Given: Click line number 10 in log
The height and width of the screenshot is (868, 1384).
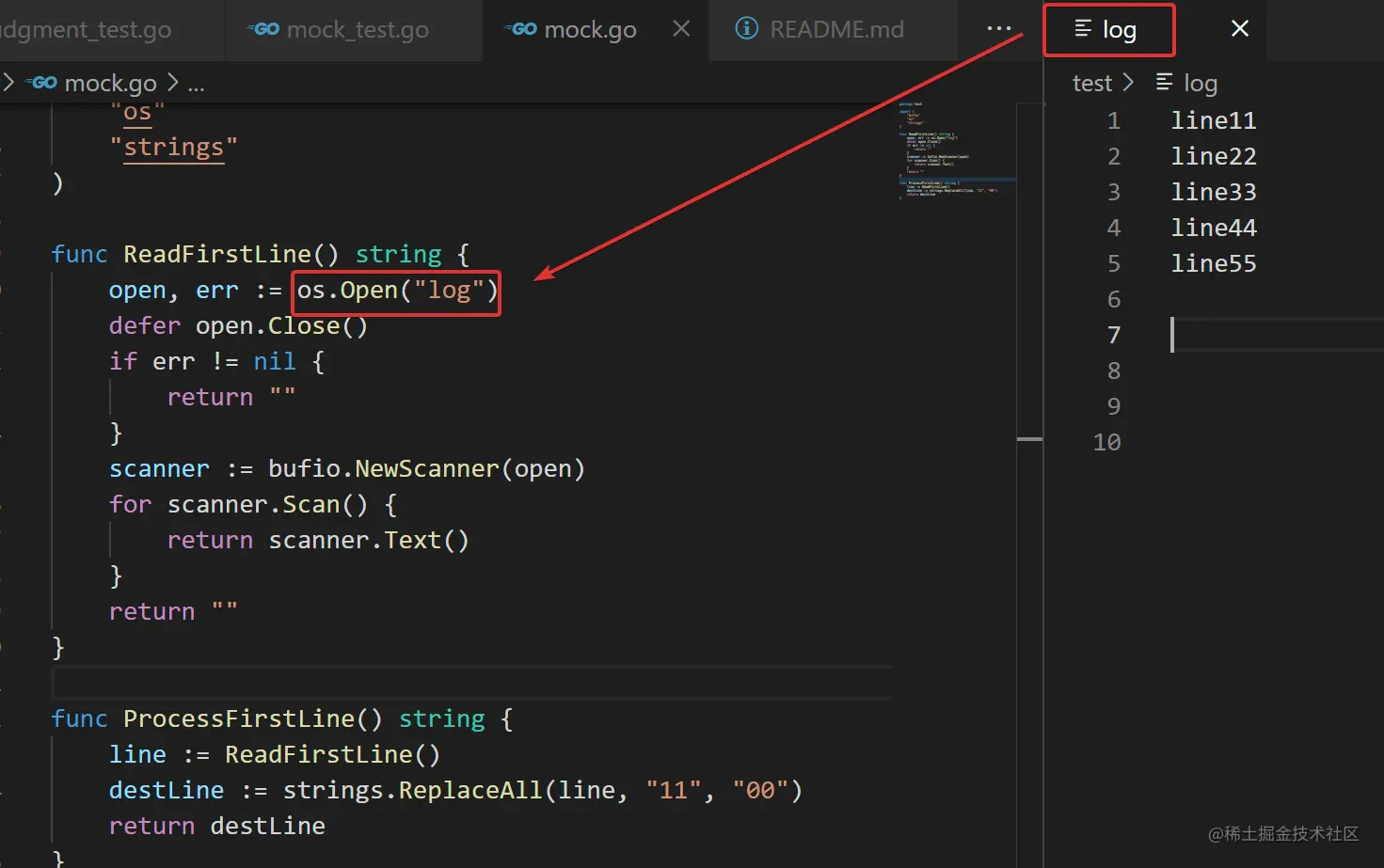Looking at the screenshot, I should tap(1107, 442).
